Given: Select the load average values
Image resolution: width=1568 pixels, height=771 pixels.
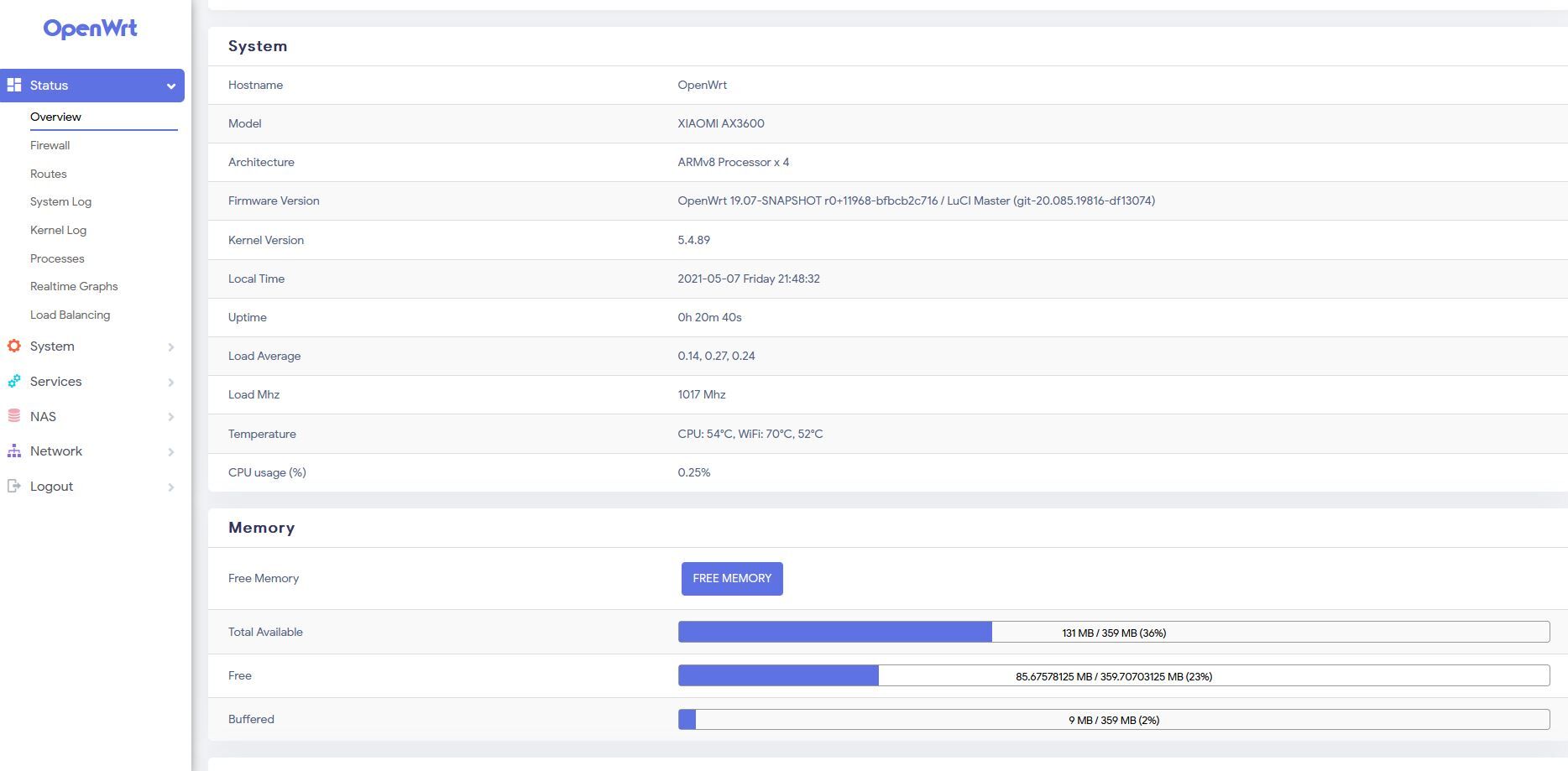Looking at the screenshot, I should (716, 356).
